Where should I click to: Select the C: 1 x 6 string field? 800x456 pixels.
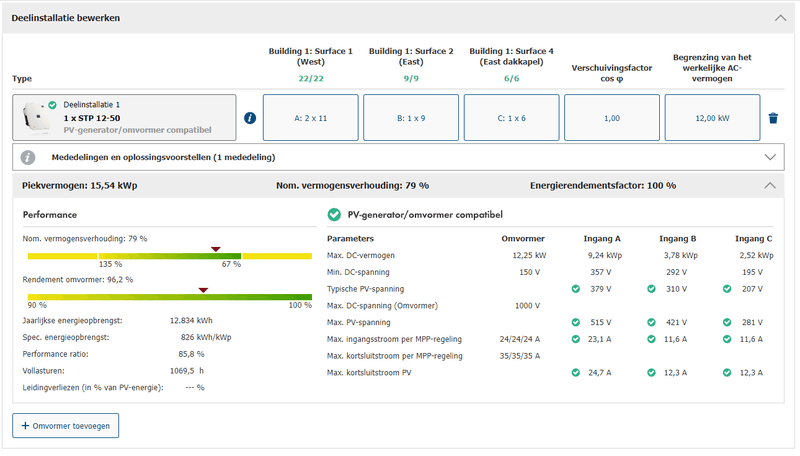point(511,118)
